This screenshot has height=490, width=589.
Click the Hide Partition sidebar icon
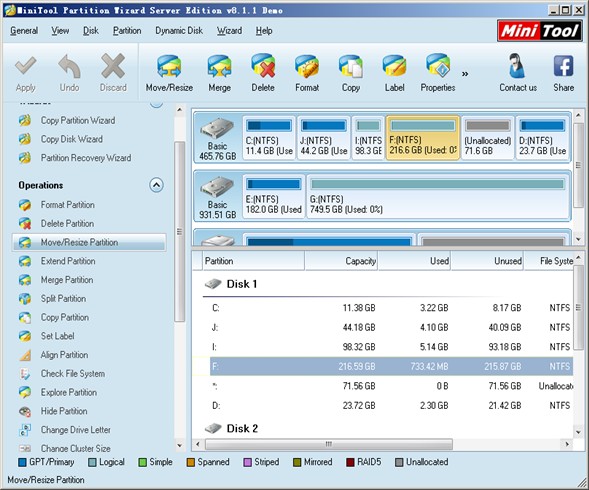(x=25, y=411)
